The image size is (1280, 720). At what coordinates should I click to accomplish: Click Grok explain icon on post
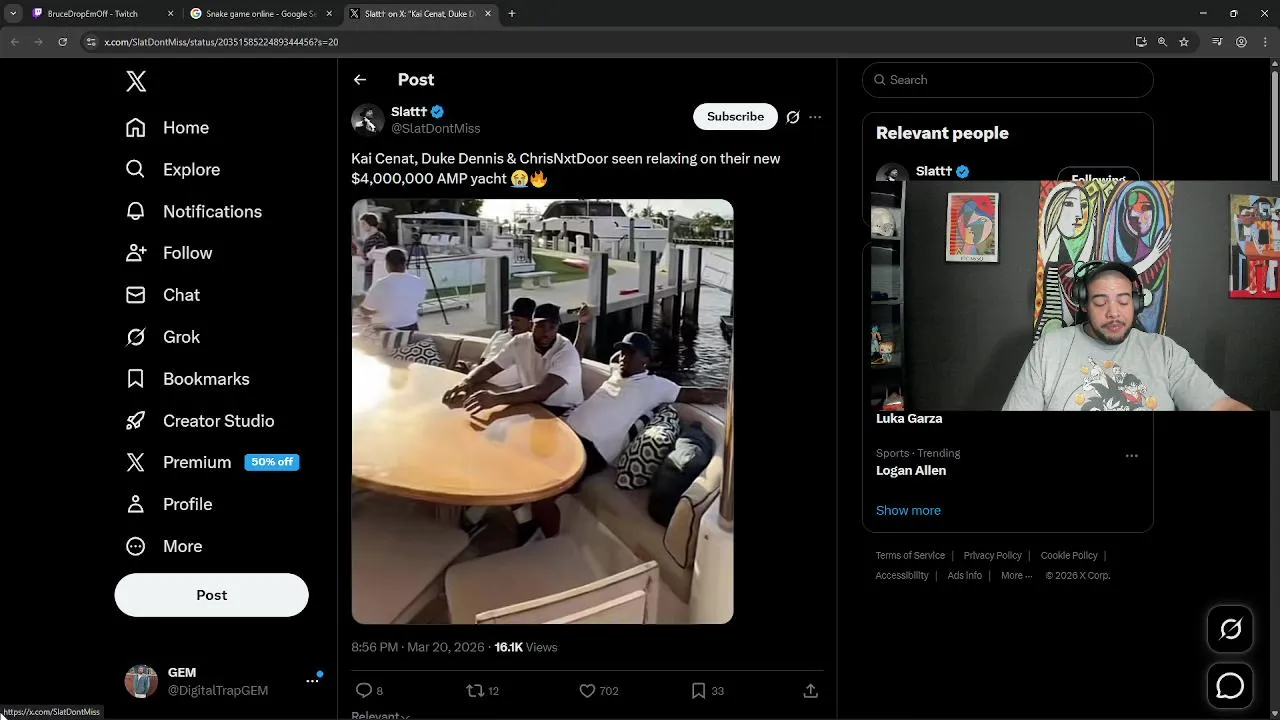pos(793,117)
